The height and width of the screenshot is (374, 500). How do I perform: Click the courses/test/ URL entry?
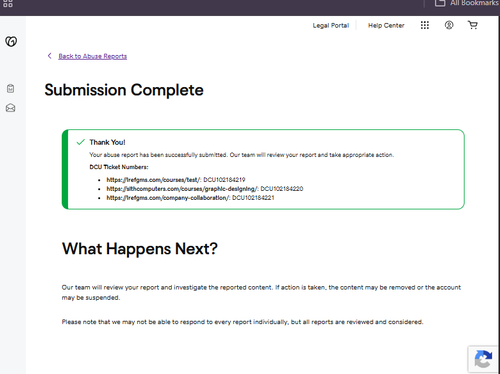[x=154, y=180]
